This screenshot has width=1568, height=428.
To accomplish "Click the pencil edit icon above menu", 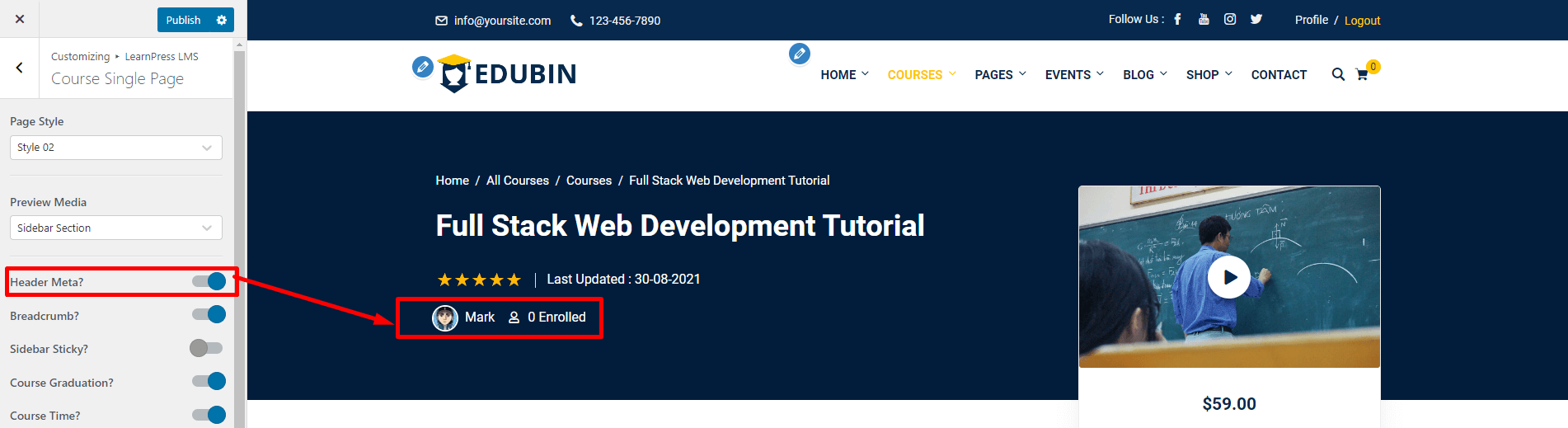I will point(799,54).
